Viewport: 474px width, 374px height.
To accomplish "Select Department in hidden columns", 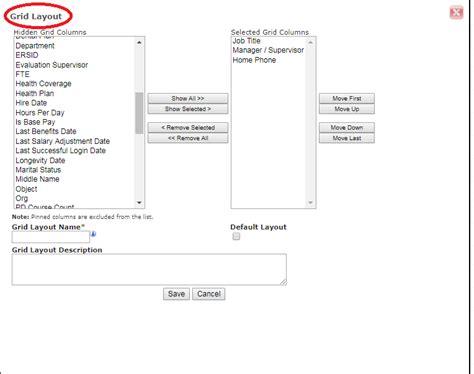I will 35,46.
